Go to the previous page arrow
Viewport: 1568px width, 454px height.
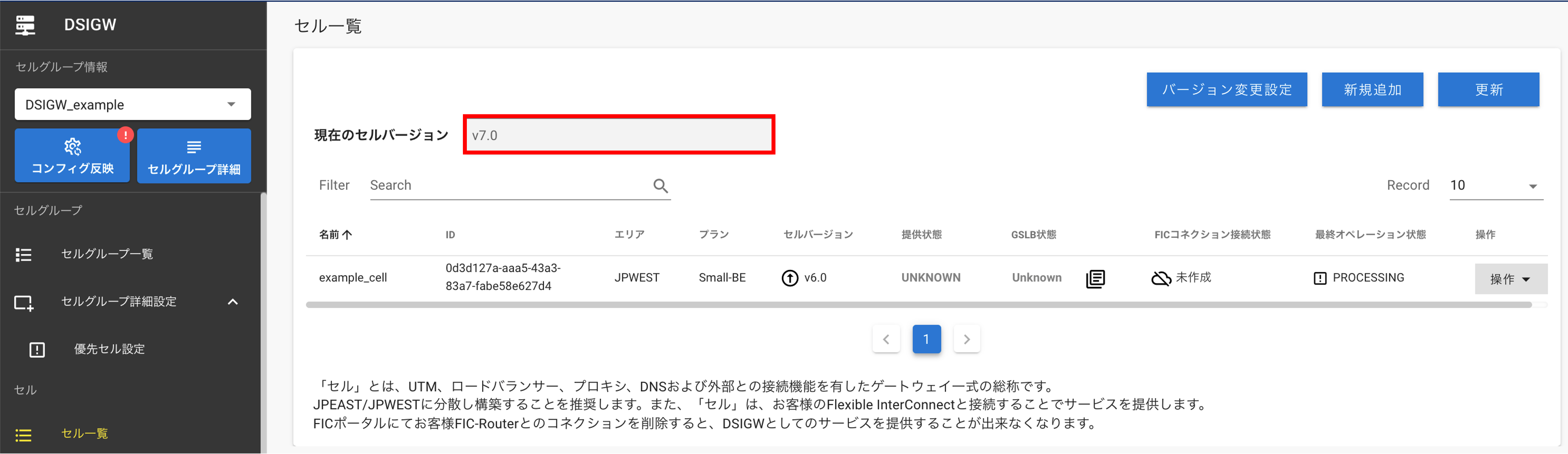(x=886, y=339)
